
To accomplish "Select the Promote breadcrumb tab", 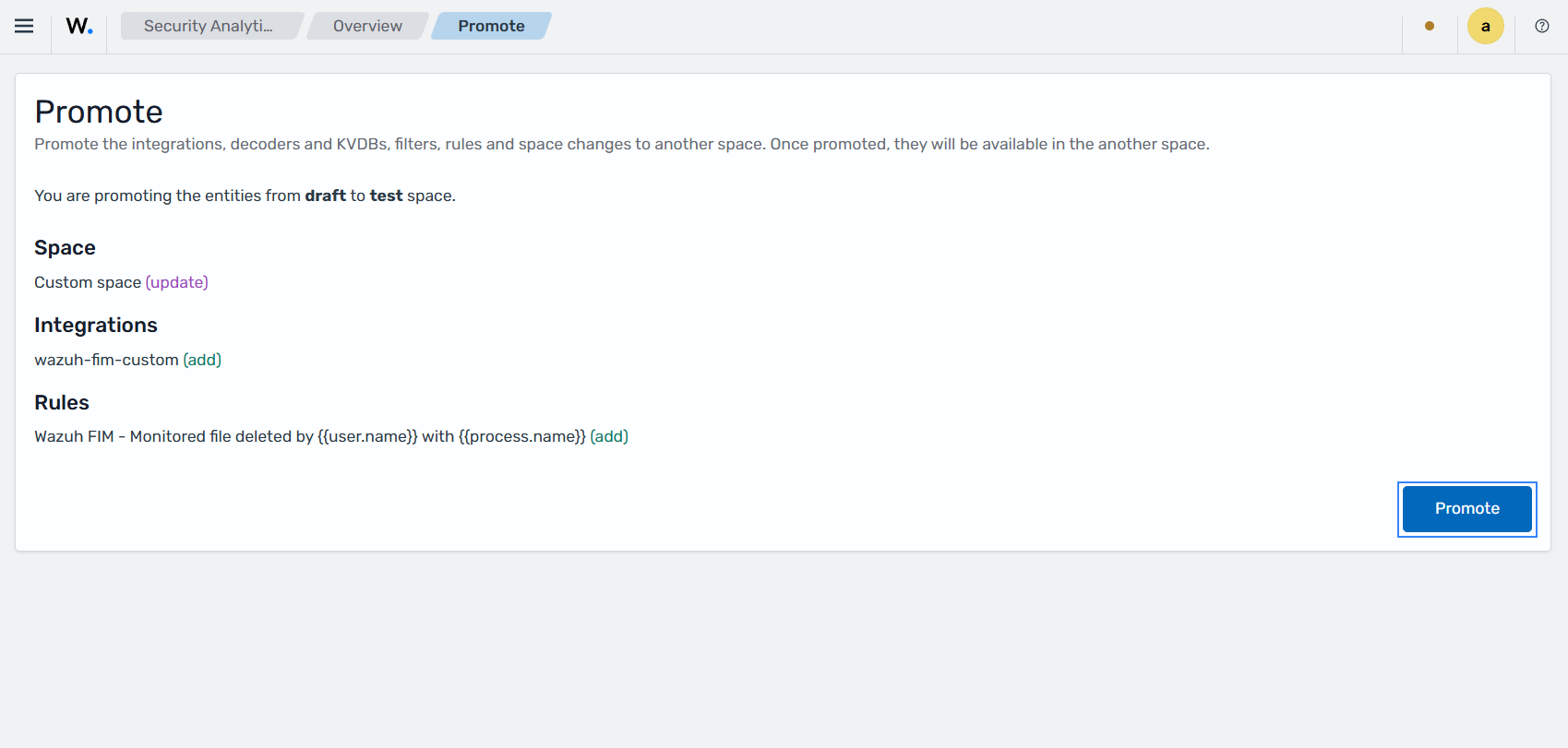I will point(491,26).
